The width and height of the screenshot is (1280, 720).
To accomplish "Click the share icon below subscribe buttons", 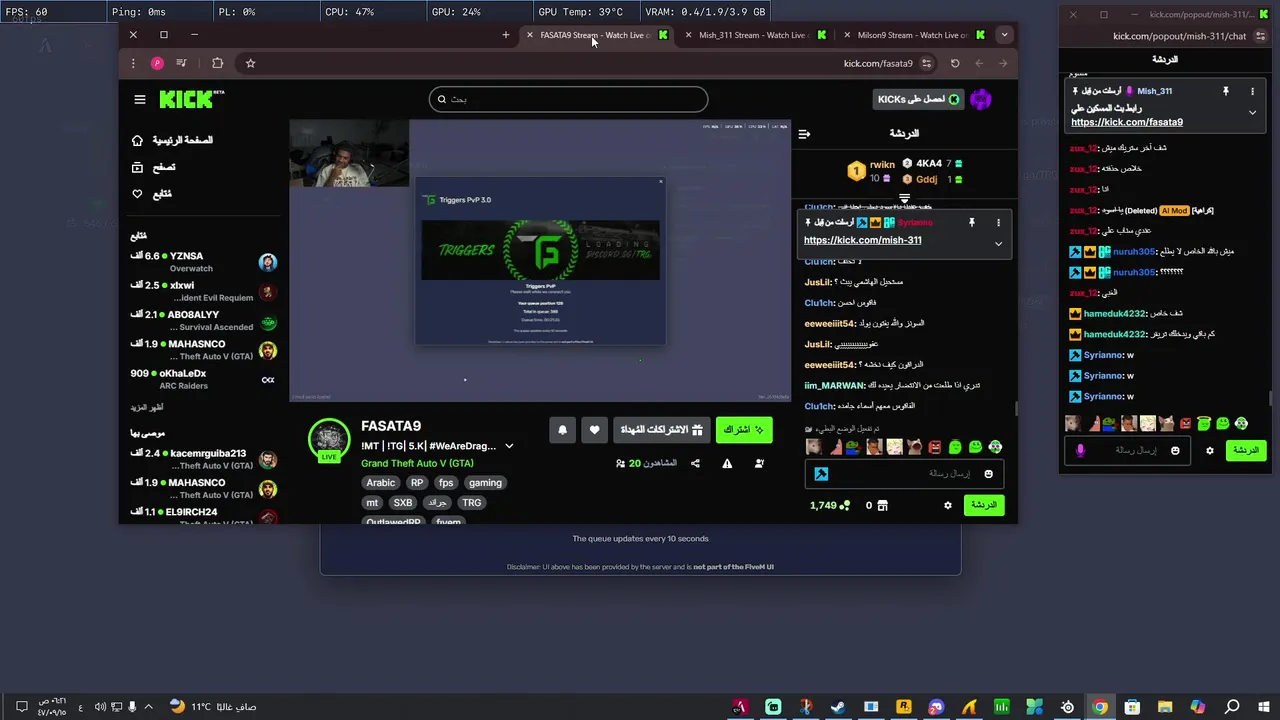I will point(695,463).
